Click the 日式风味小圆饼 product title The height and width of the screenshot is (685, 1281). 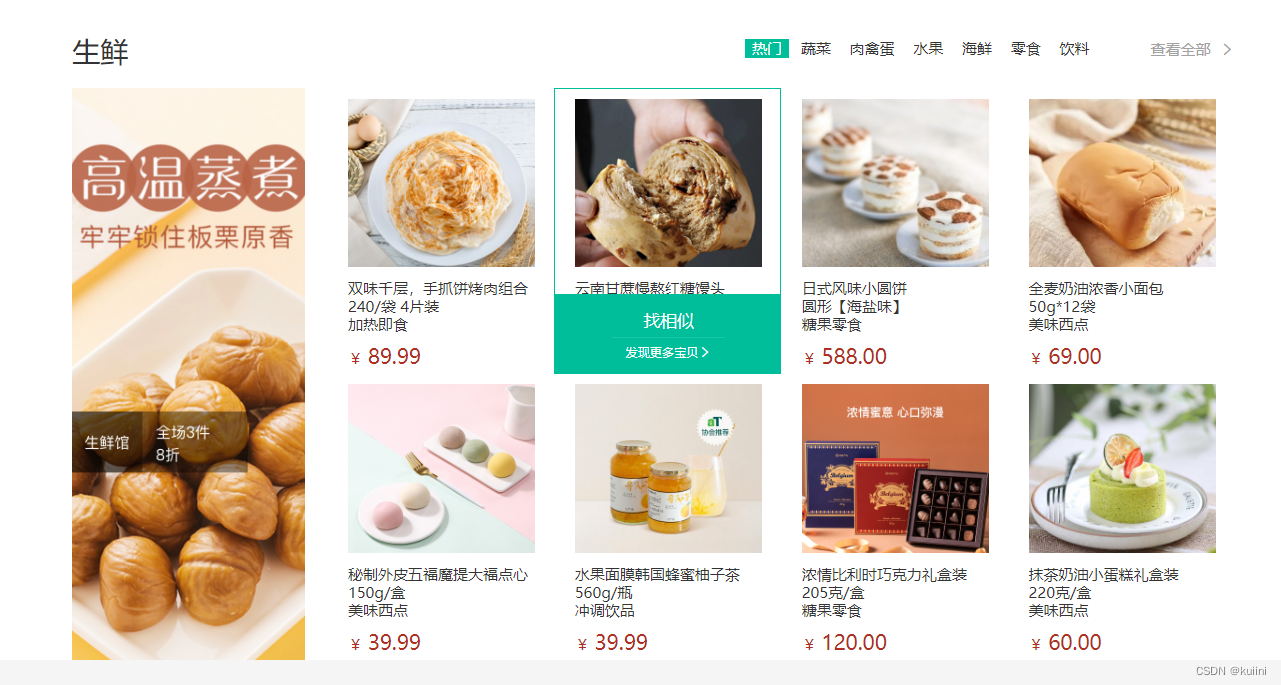pyautogui.click(x=854, y=289)
